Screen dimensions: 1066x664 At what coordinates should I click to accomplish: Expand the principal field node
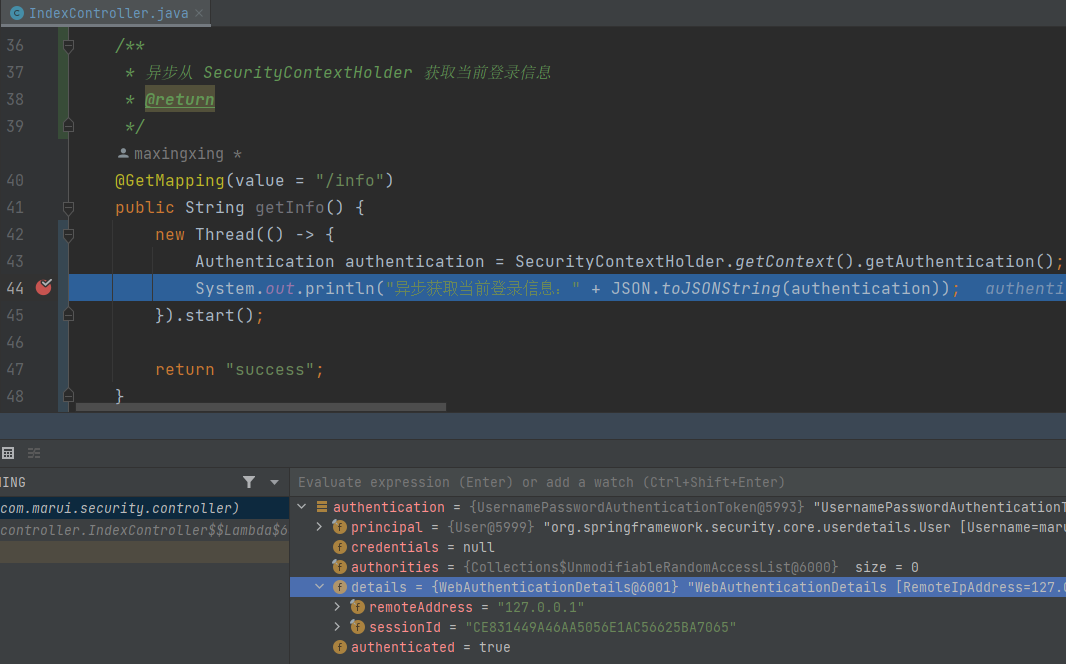[x=320, y=527]
